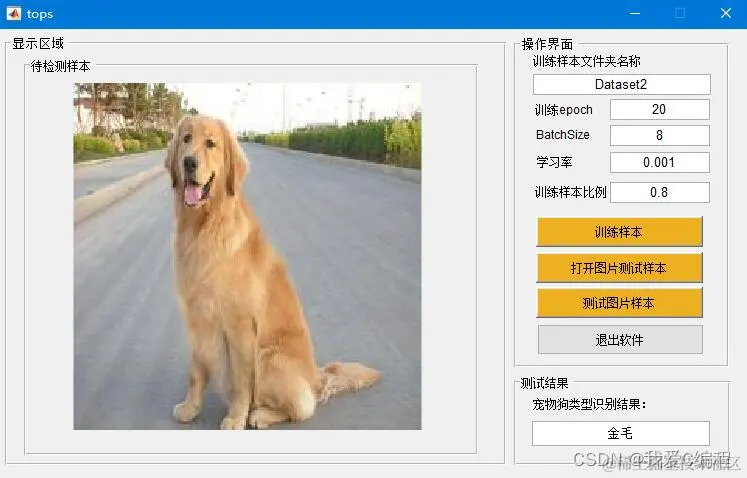This screenshot has width=747, height=478.
Task: Quit via the 退出软件 button
Action: [x=620, y=340]
